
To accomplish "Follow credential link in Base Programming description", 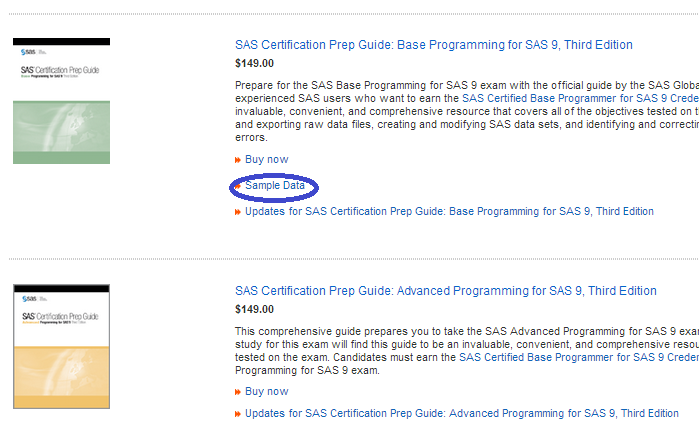I will 579,99.
